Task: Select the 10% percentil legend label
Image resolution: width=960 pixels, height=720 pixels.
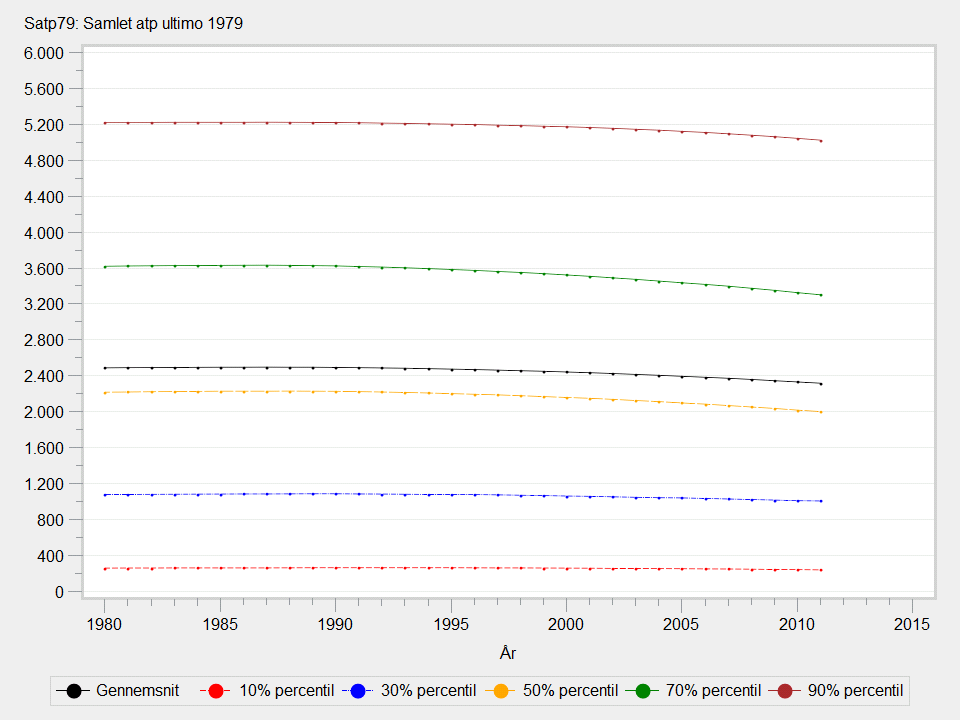Action: pyautogui.click(x=285, y=691)
